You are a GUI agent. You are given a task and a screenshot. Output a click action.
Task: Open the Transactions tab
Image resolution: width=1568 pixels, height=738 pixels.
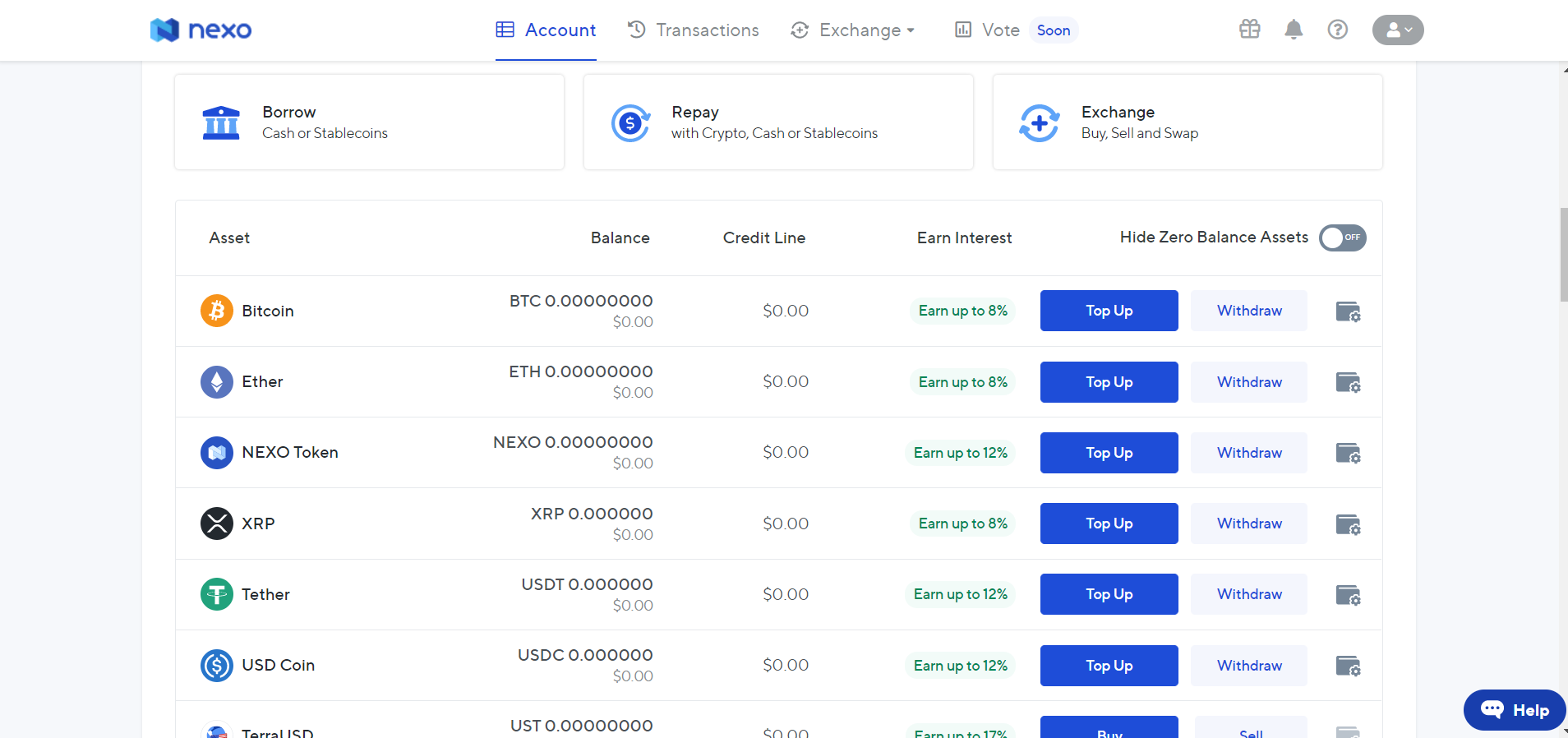[693, 30]
